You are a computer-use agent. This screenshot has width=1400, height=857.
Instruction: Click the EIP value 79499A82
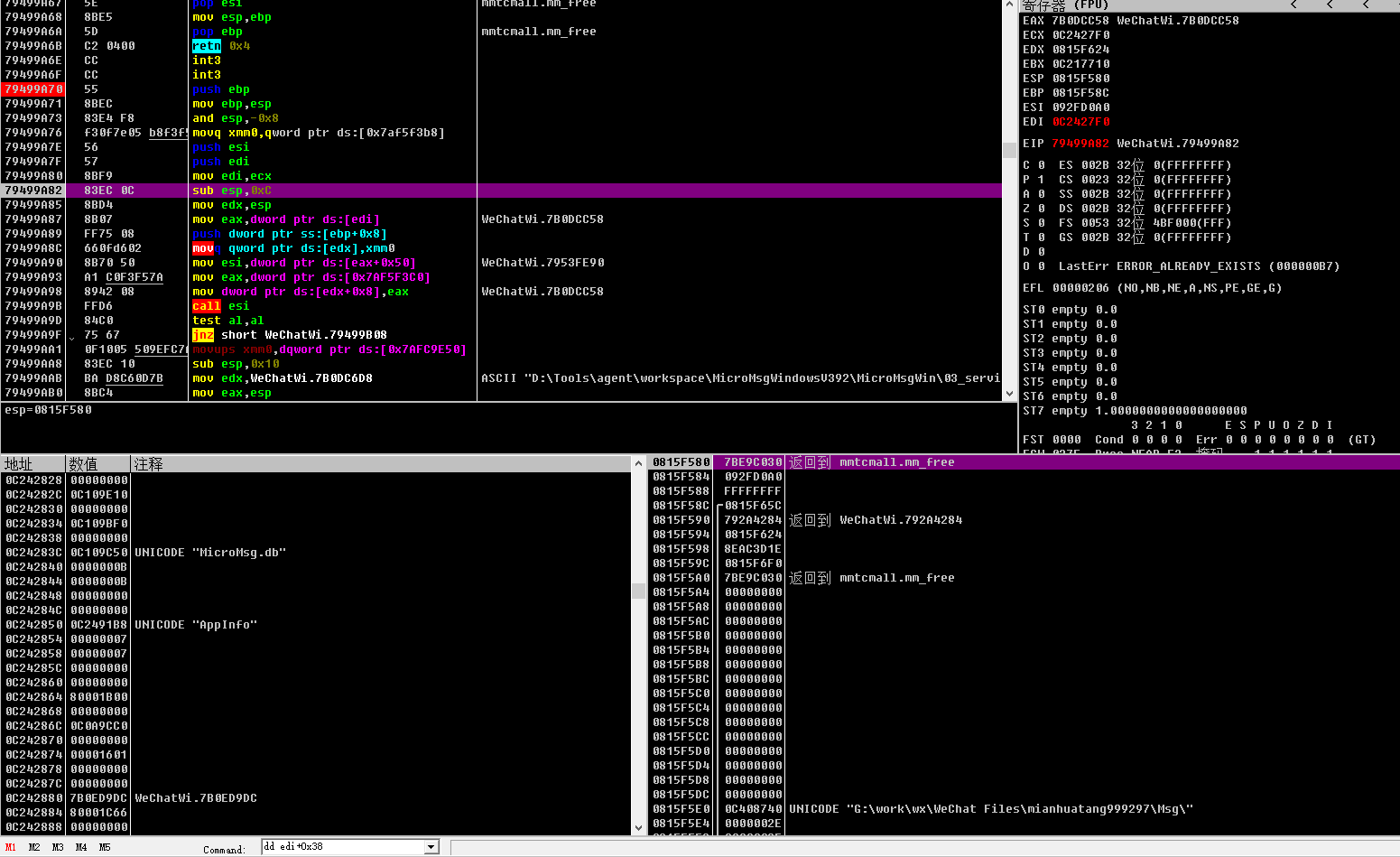1081,143
